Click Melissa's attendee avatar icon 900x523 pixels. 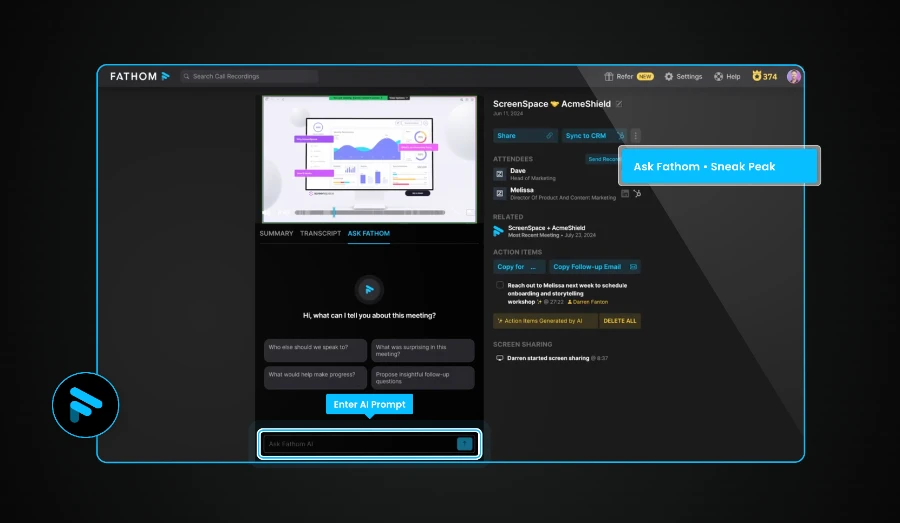[x=499, y=193]
